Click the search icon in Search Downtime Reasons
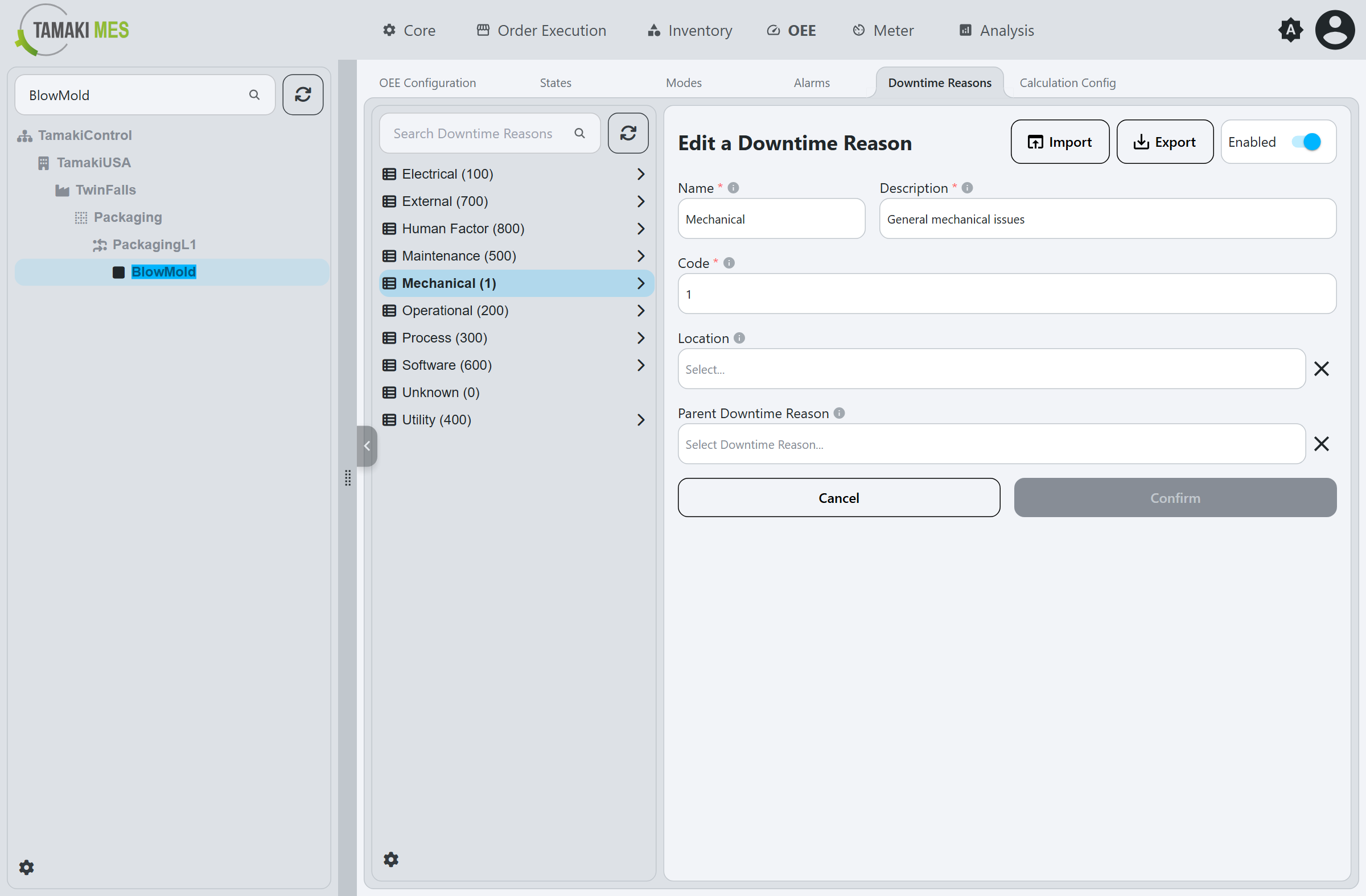This screenshot has width=1366, height=896. pyautogui.click(x=579, y=133)
